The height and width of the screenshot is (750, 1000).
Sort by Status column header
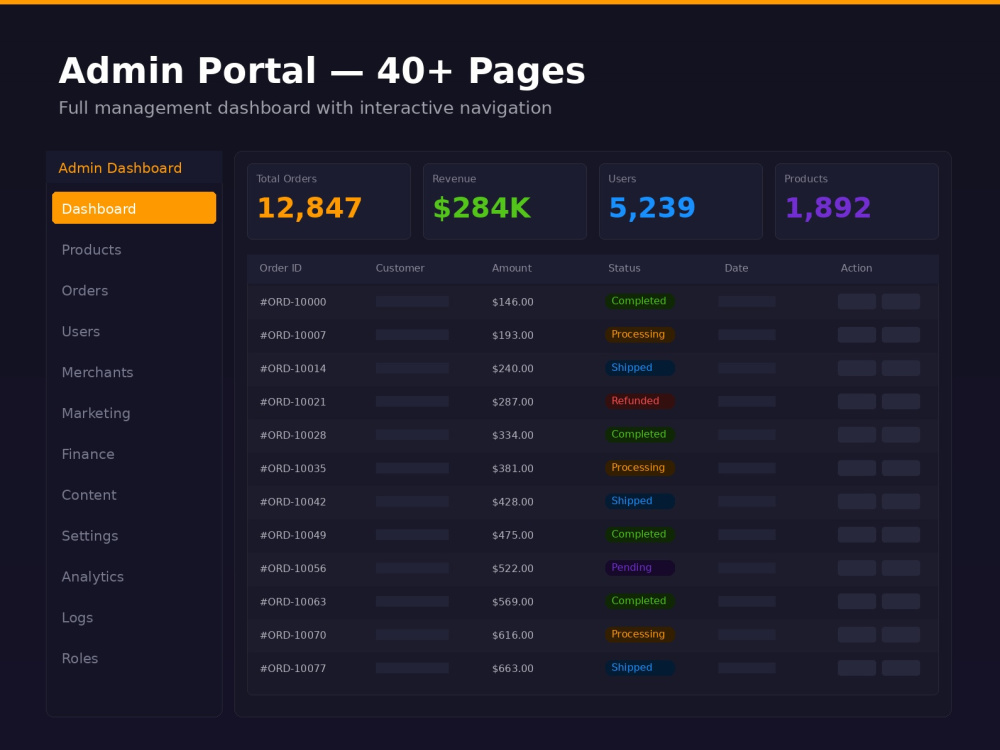pos(624,268)
